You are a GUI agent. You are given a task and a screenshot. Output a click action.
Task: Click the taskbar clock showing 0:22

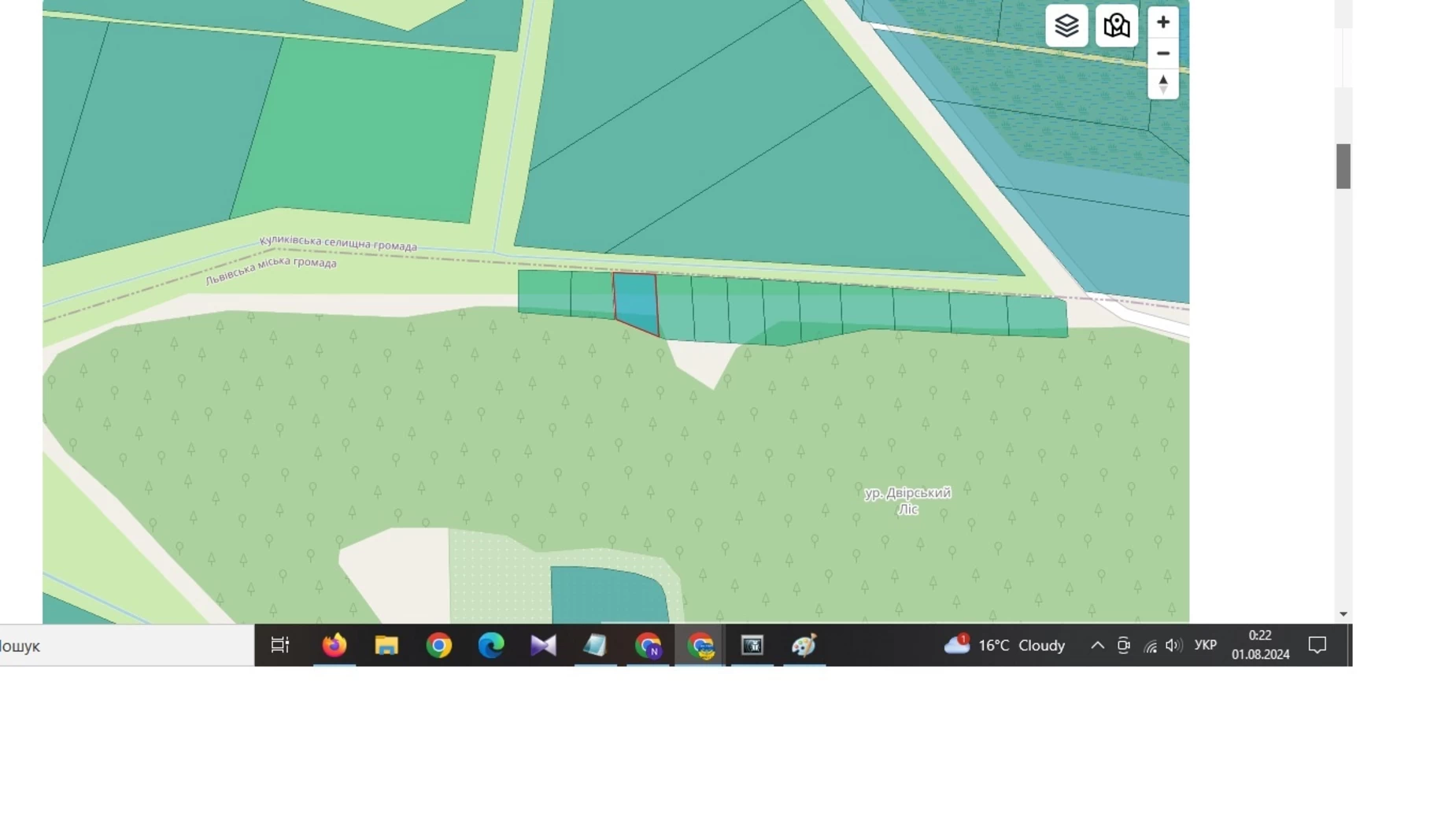(1260, 645)
